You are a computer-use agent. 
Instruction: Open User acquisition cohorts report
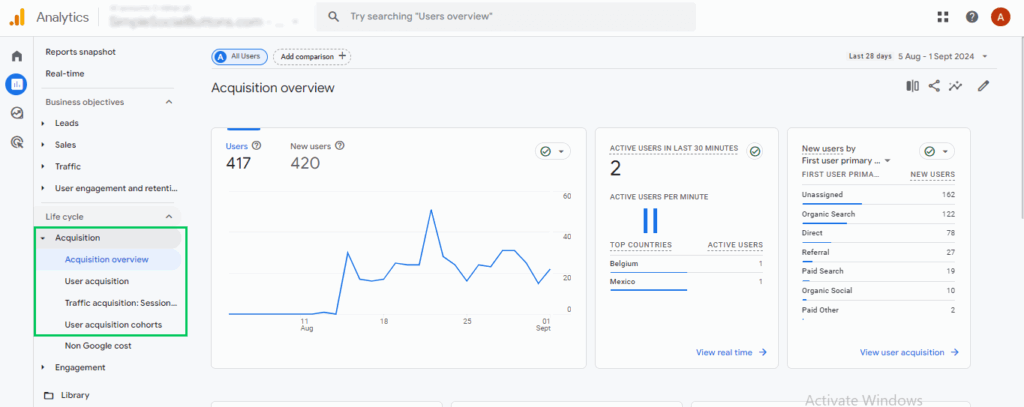click(x=113, y=325)
